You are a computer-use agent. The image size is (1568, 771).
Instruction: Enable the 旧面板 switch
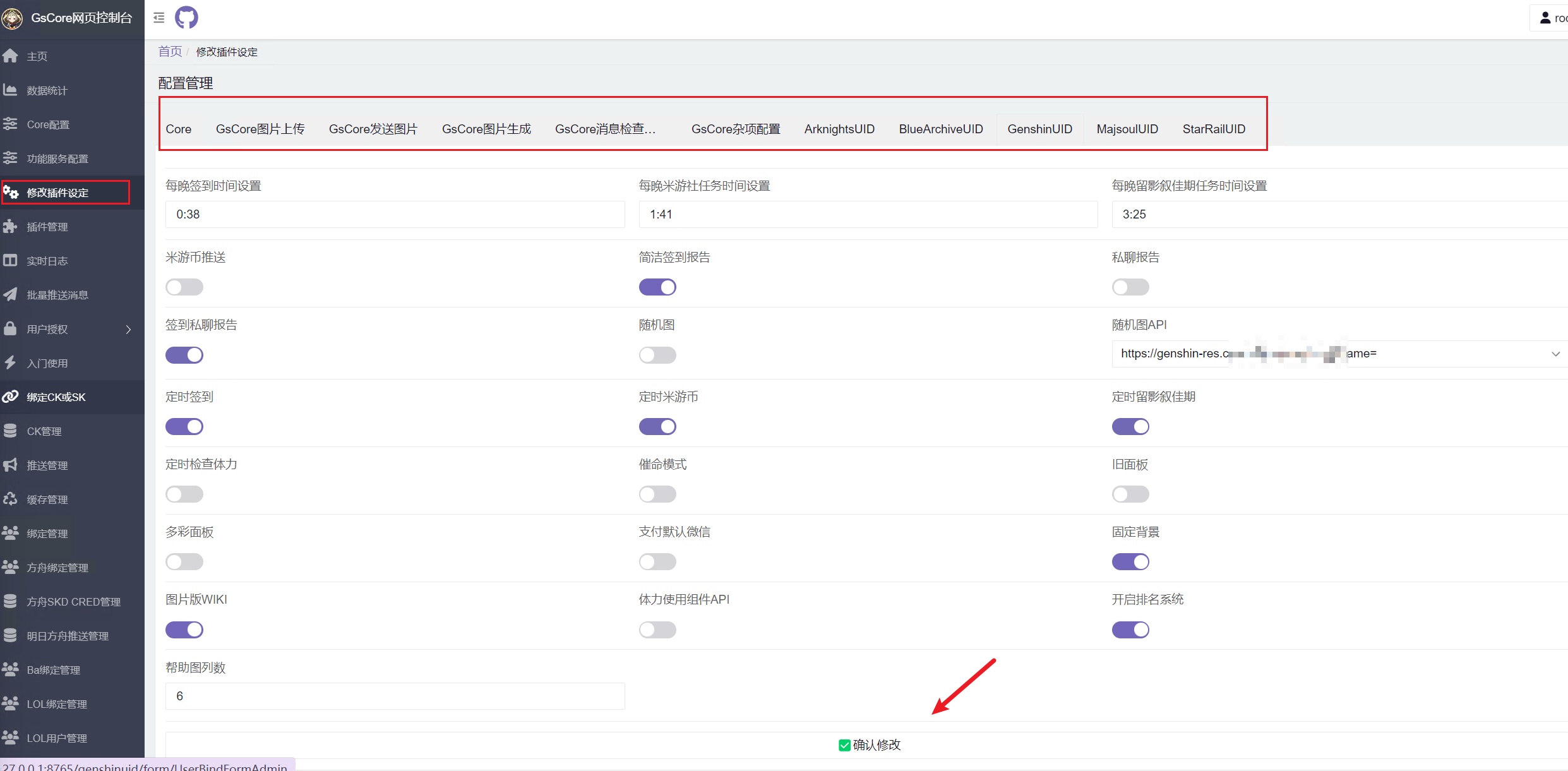pyautogui.click(x=1130, y=494)
